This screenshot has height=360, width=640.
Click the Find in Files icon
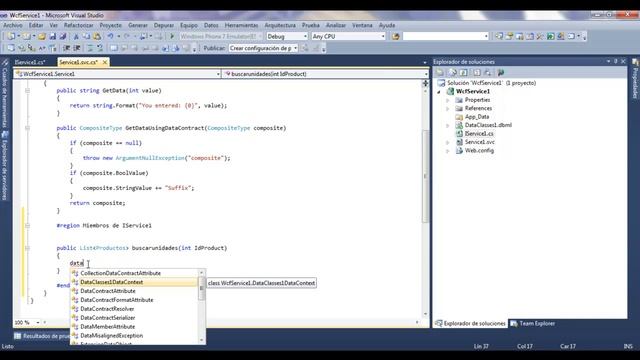396,36
